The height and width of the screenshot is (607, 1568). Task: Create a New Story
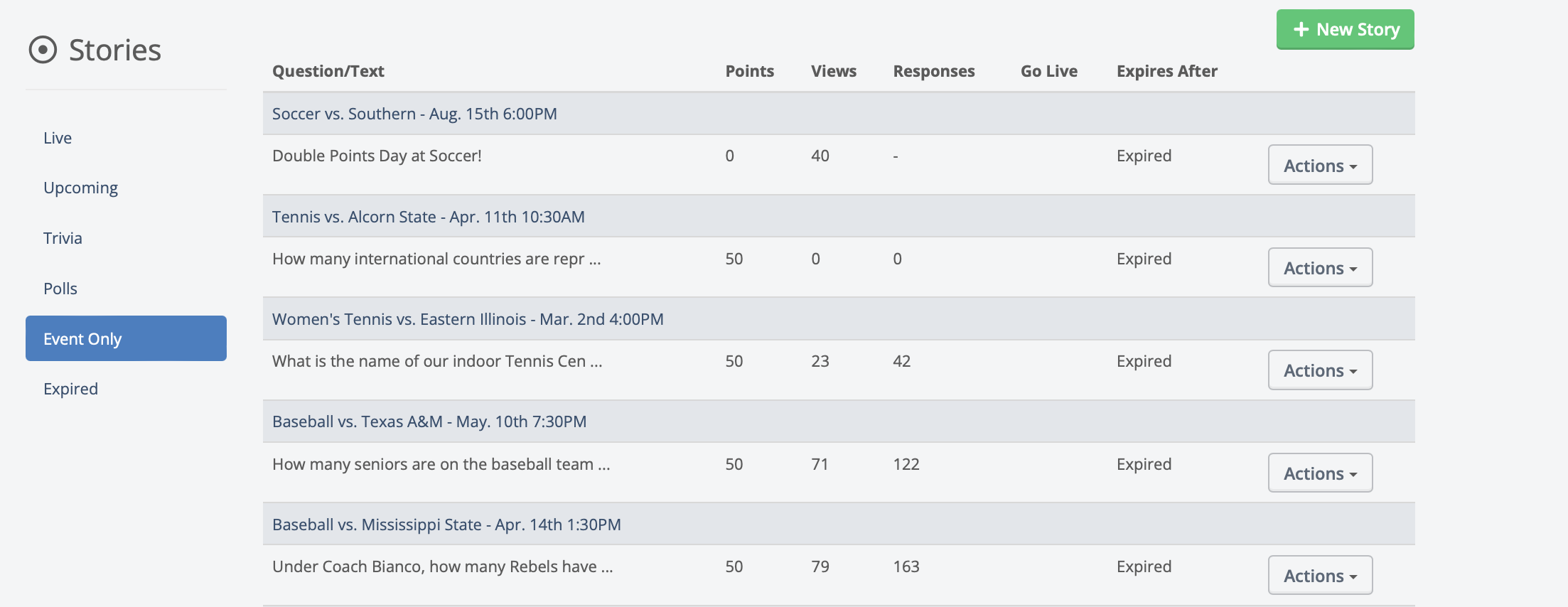tap(1345, 29)
